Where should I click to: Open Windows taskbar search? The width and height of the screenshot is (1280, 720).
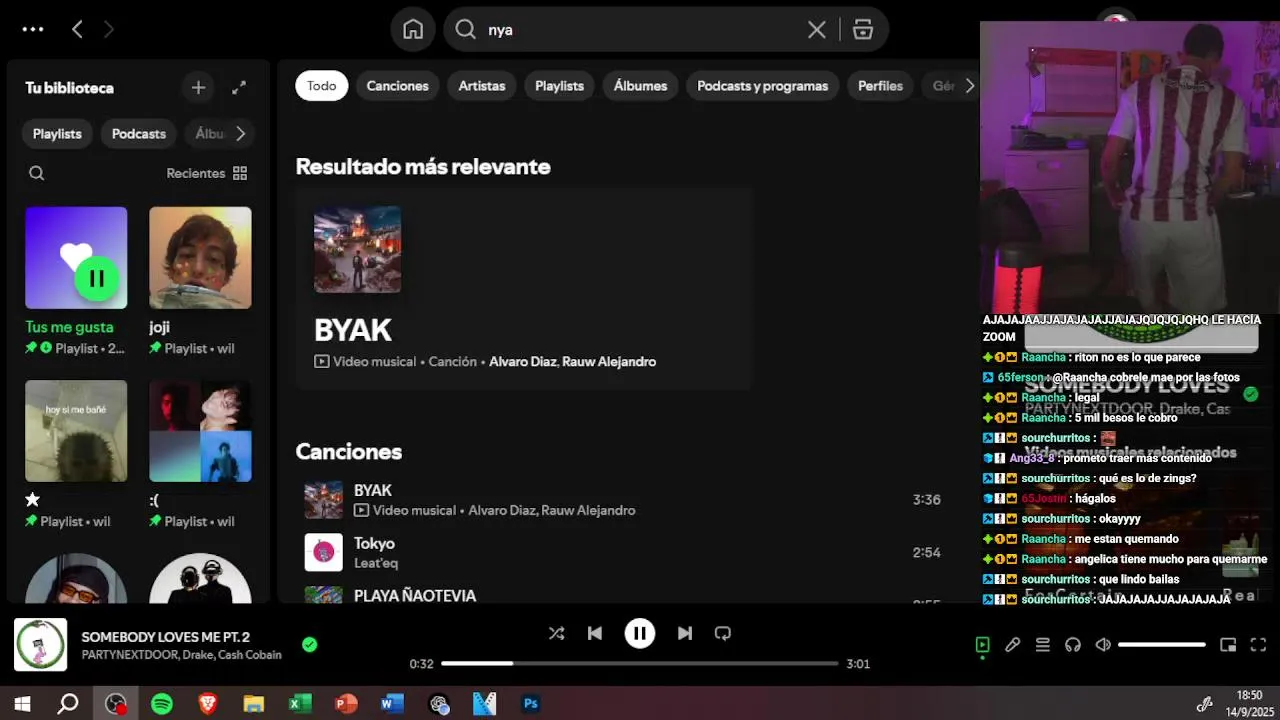68,704
